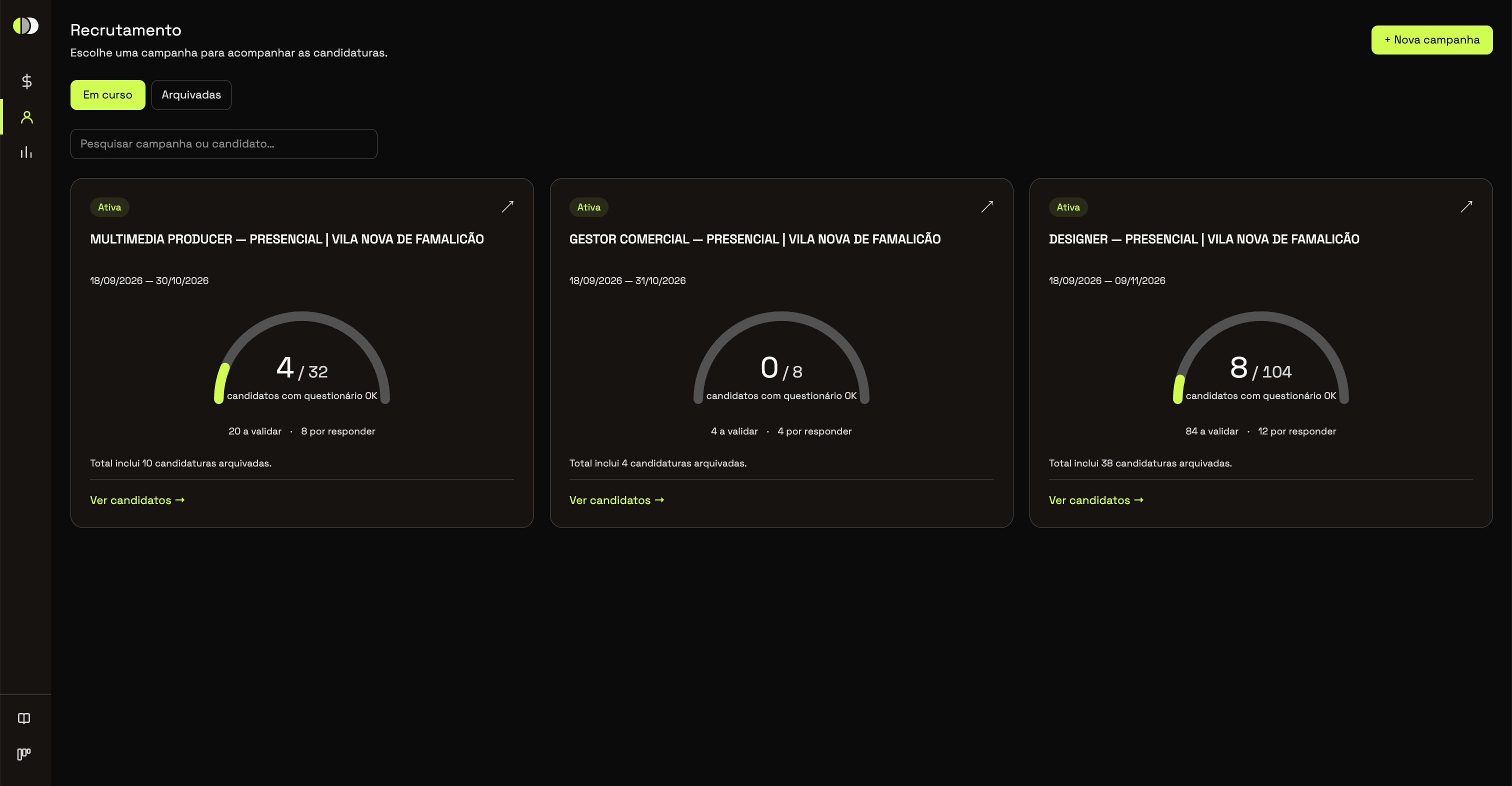The height and width of the screenshot is (786, 1512).
Task: Click Ativa badge on Gestor Comercial card
Action: [588, 207]
